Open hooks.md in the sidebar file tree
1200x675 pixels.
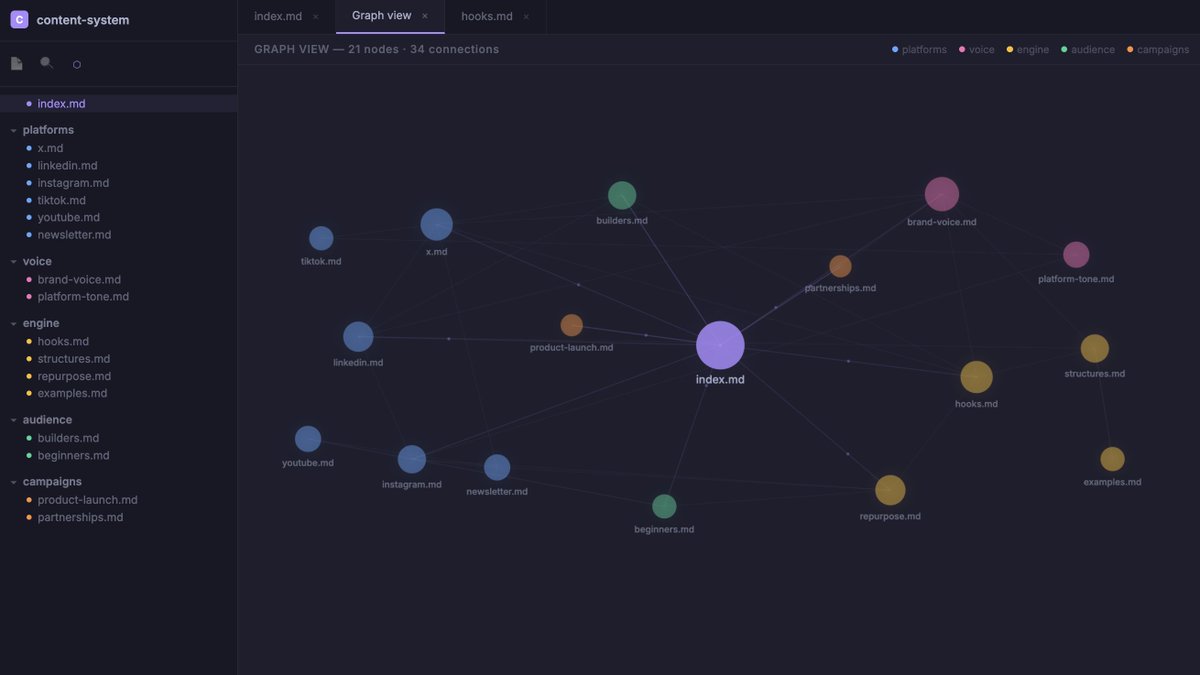coord(118,341)
